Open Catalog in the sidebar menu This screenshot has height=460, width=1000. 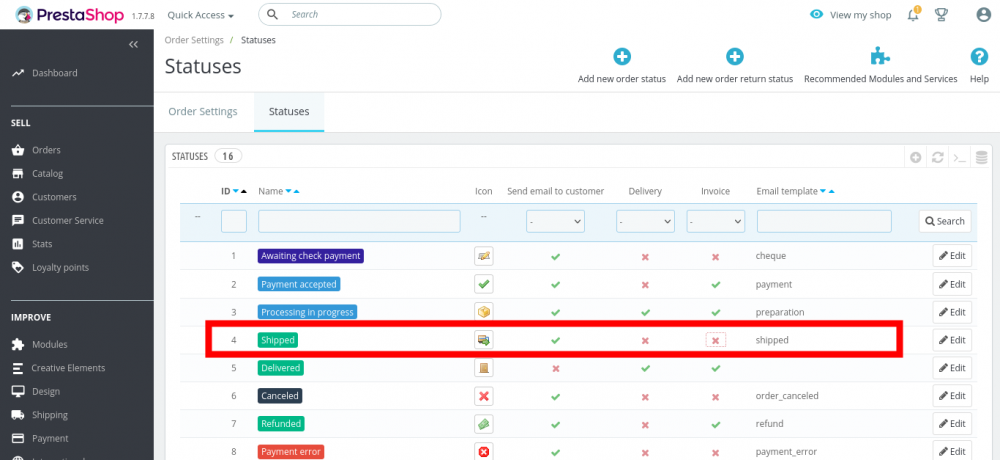coord(47,174)
